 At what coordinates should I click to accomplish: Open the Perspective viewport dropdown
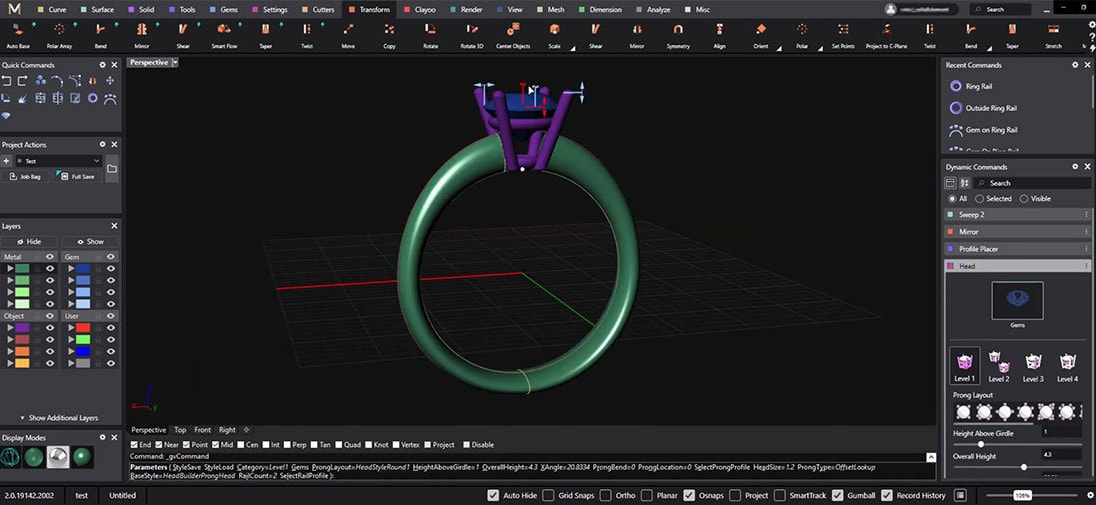pos(175,62)
